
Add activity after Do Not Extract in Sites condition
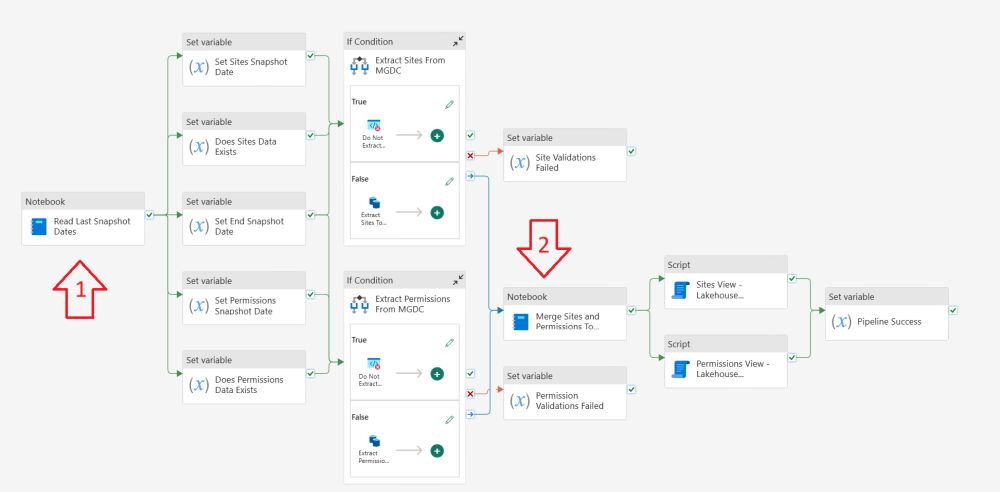[437, 135]
